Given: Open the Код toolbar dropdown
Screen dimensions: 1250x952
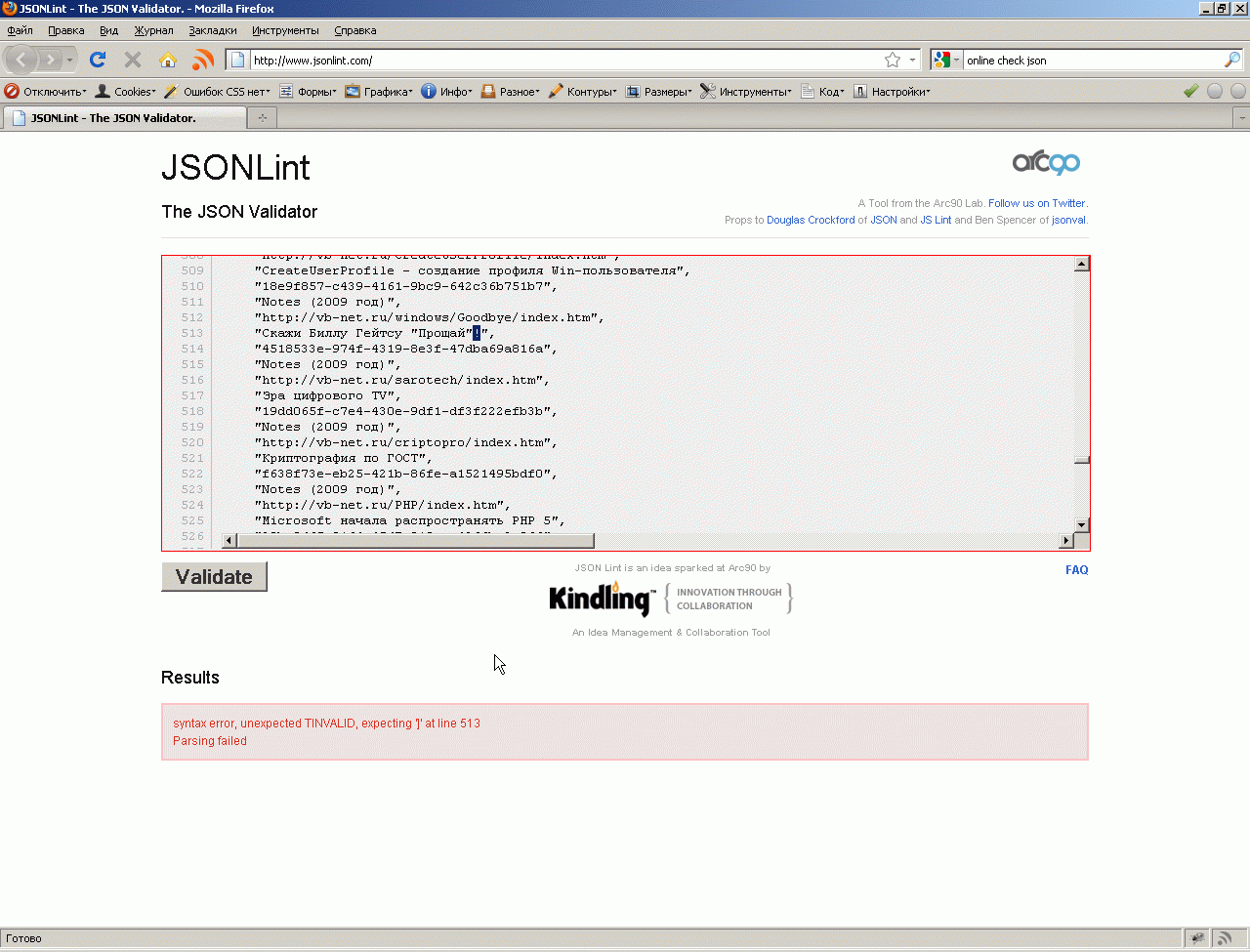Looking at the screenshot, I should [822, 92].
